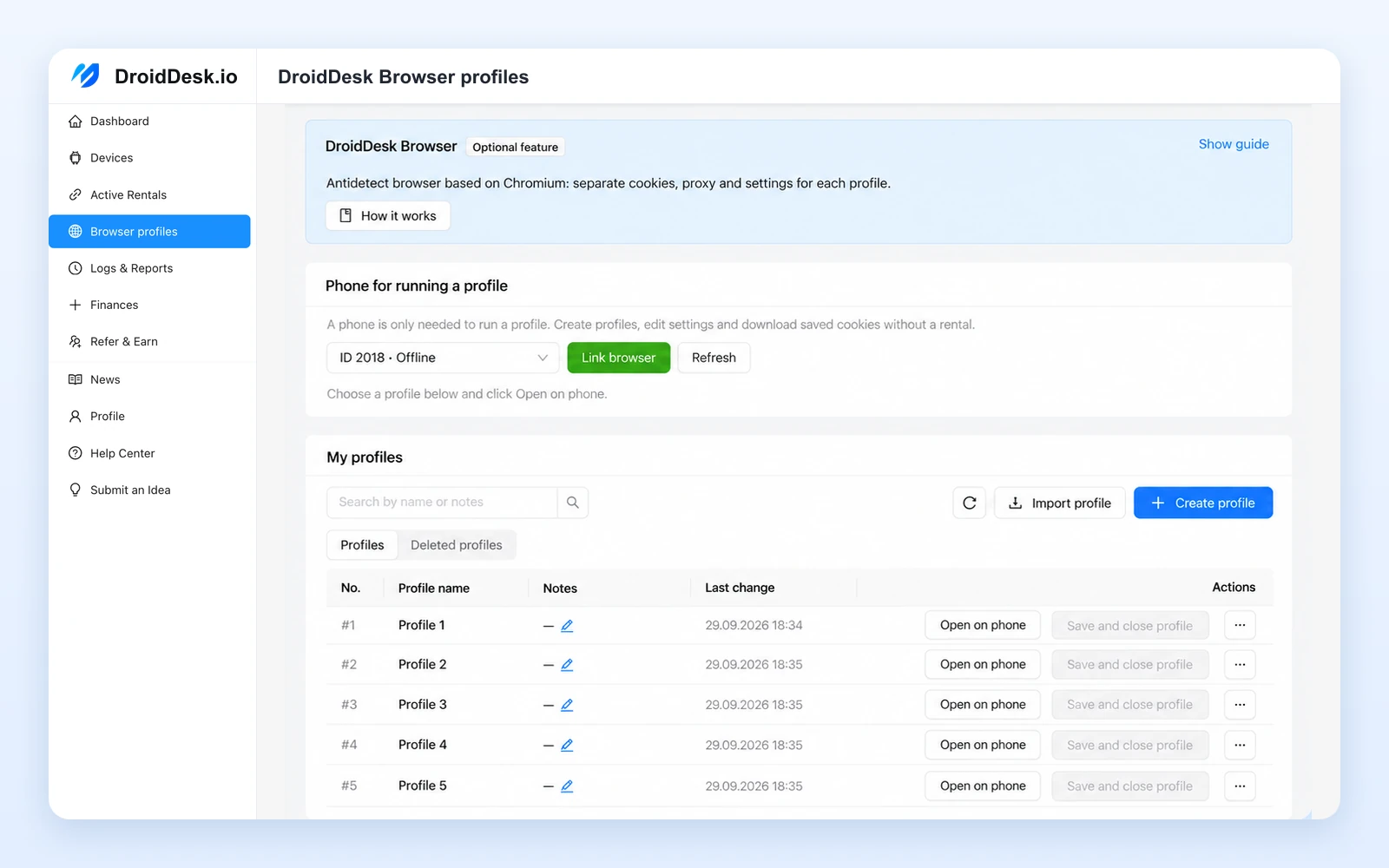
Task: Click the Show guide link
Action: click(1234, 144)
